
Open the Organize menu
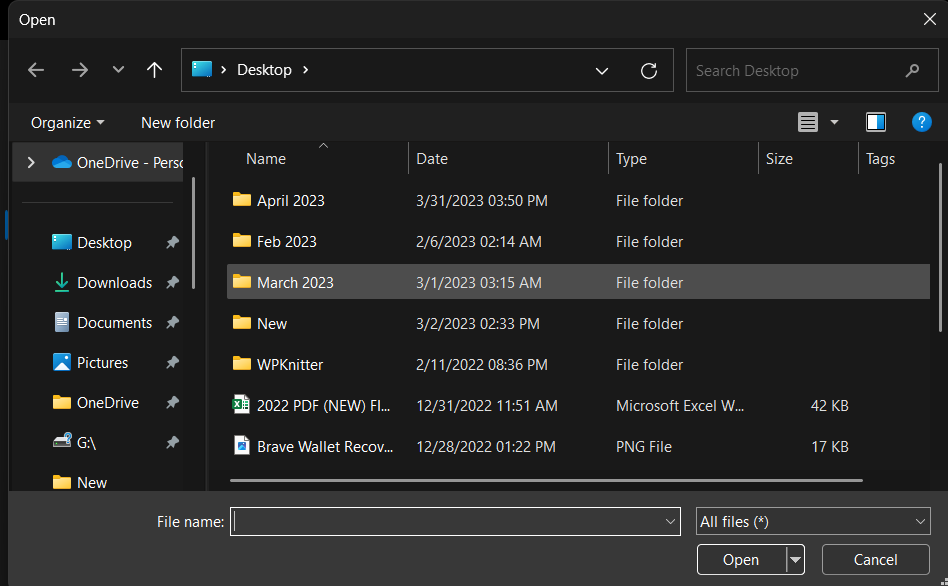tap(67, 122)
